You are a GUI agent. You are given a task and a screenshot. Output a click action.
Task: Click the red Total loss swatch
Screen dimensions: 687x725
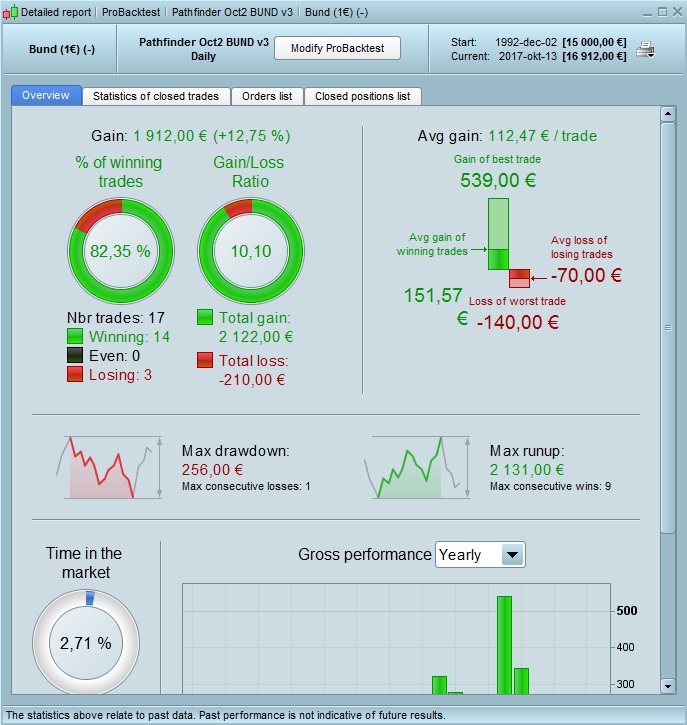tap(205, 360)
